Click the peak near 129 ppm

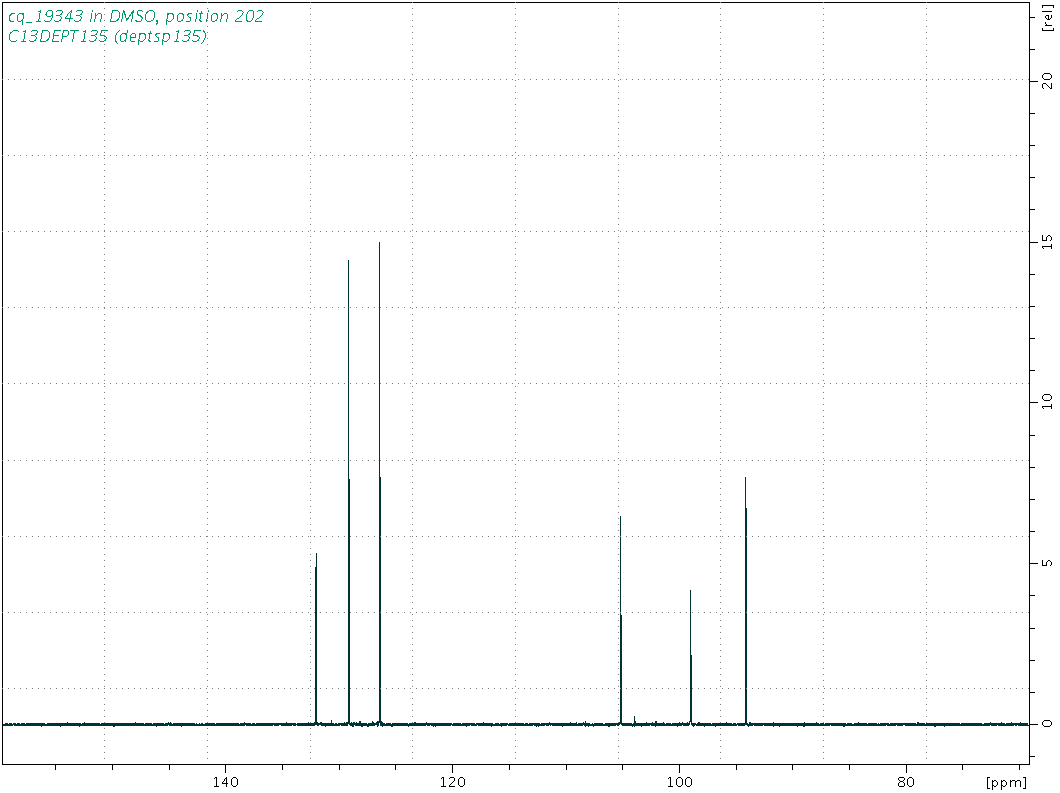(349, 491)
